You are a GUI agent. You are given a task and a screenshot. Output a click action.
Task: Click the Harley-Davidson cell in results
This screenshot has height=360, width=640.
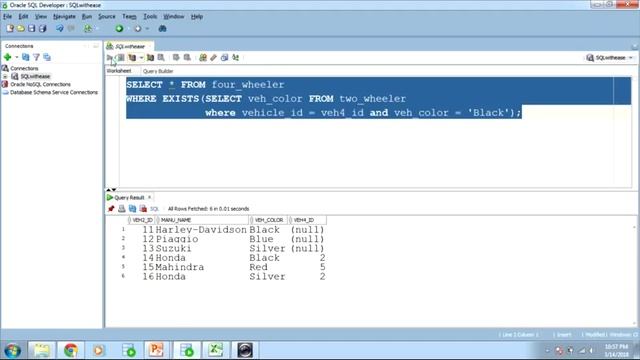pos(201,230)
